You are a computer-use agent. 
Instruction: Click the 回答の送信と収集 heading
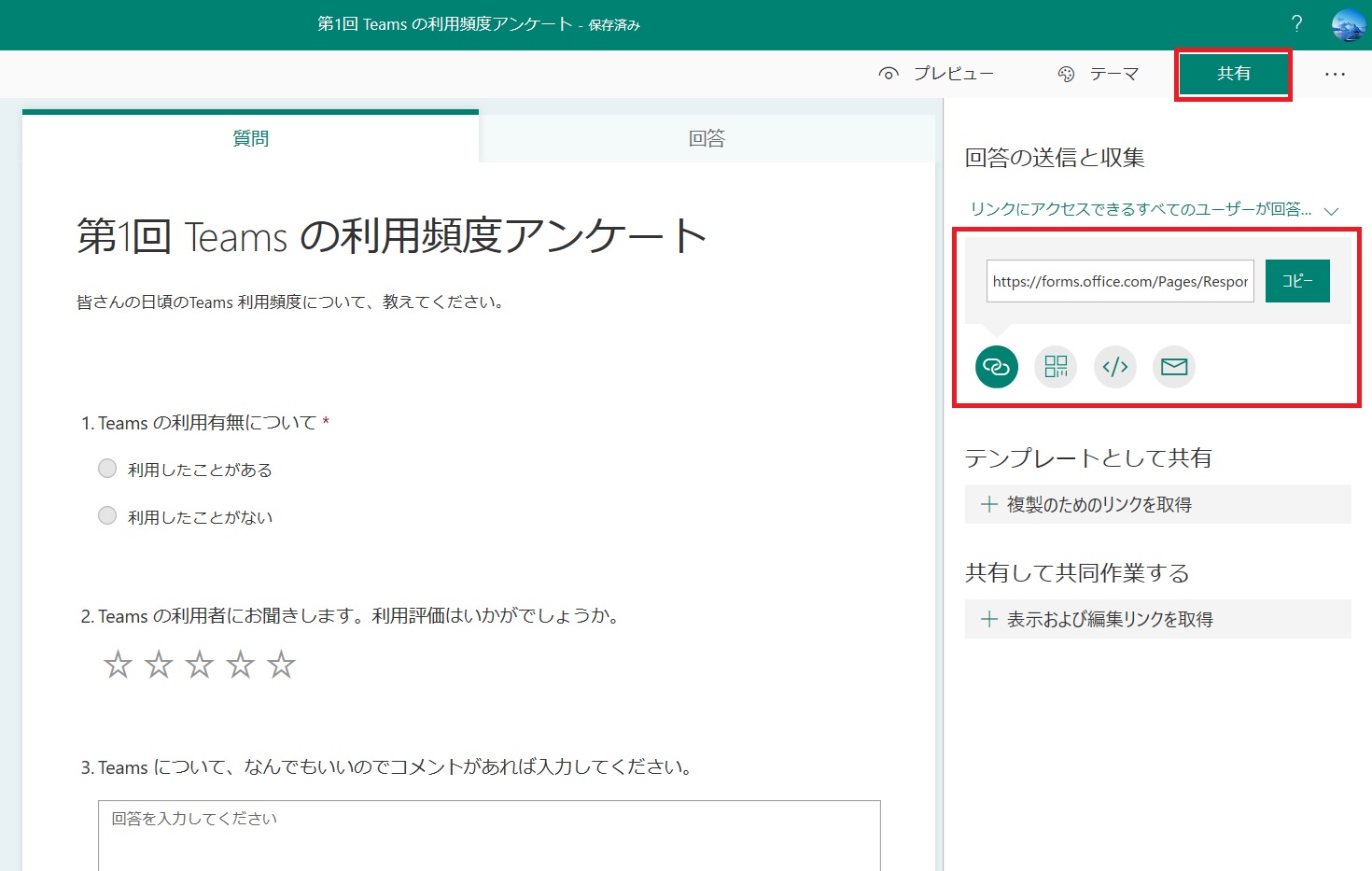[x=1055, y=158]
